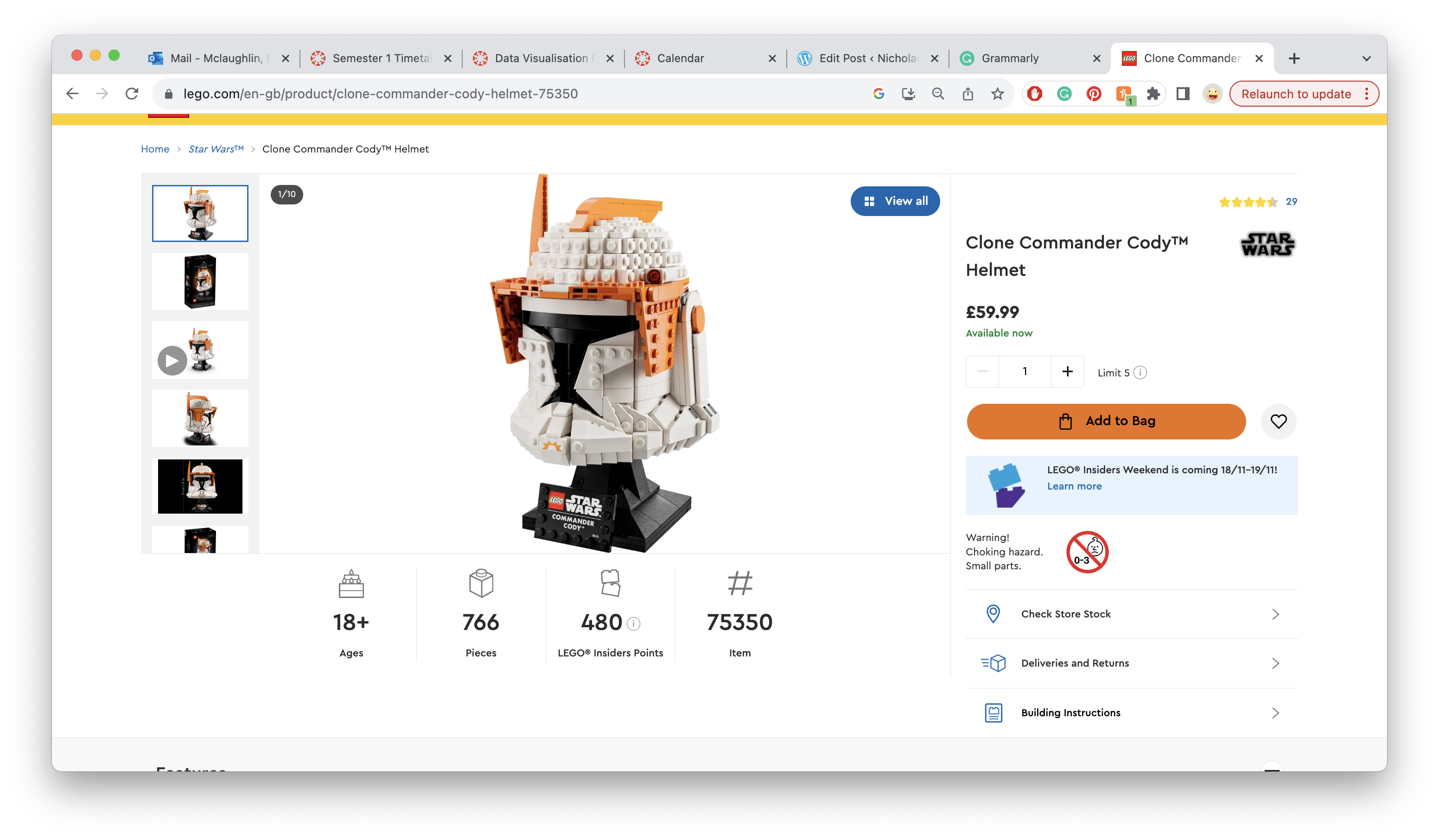Open the Chrome extensions puzzle icon
The width and height of the screenshot is (1439, 840).
pyautogui.click(x=1153, y=94)
